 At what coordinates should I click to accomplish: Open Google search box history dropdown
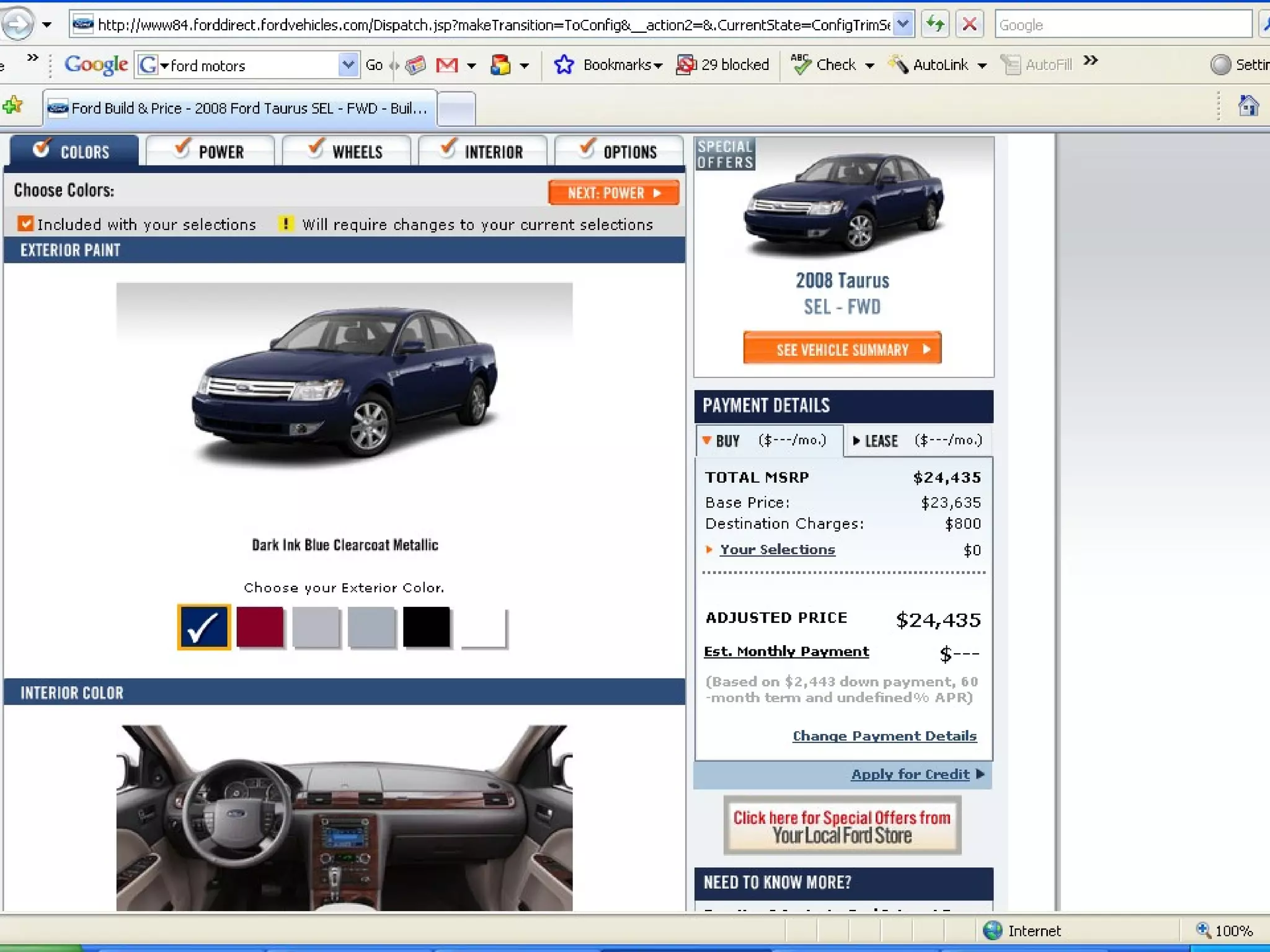(348, 65)
